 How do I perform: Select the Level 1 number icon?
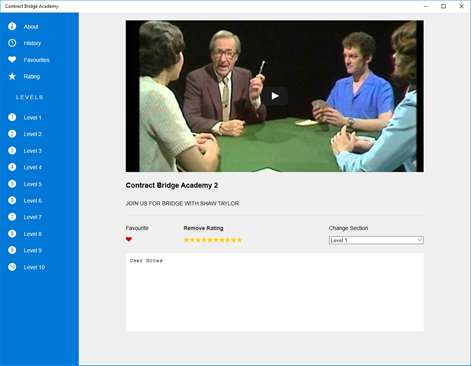[x=12, y=117]
